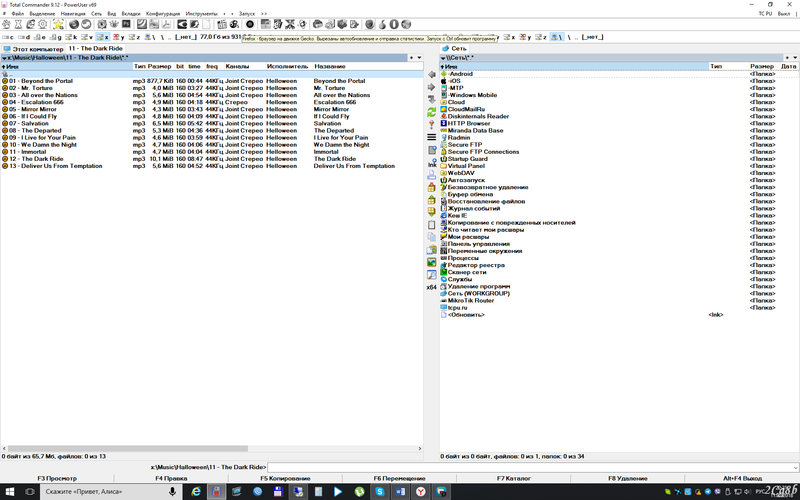Screen dimensions: 800x500
Task: Click the x64 label in middle bar
Action: (432, 287)
